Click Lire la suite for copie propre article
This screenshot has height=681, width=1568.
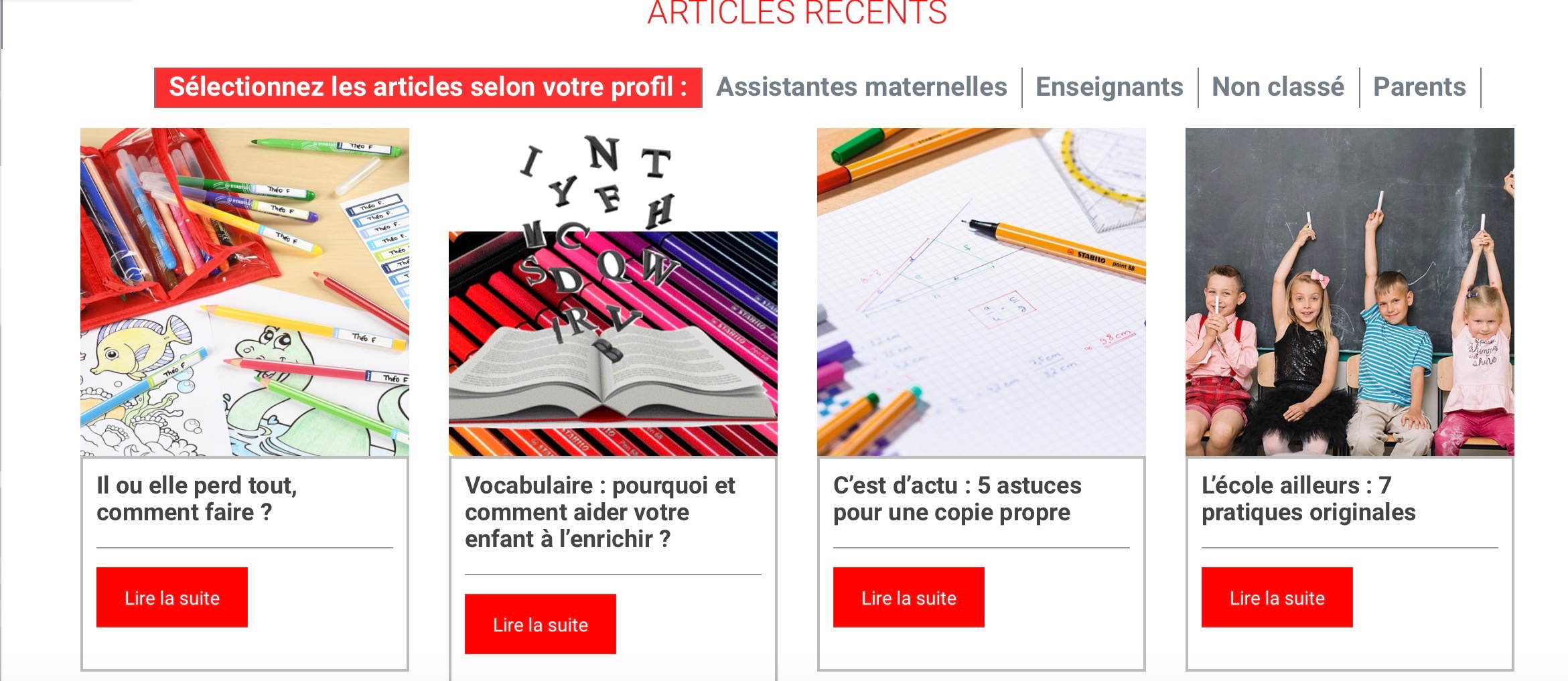pos(909,597)
